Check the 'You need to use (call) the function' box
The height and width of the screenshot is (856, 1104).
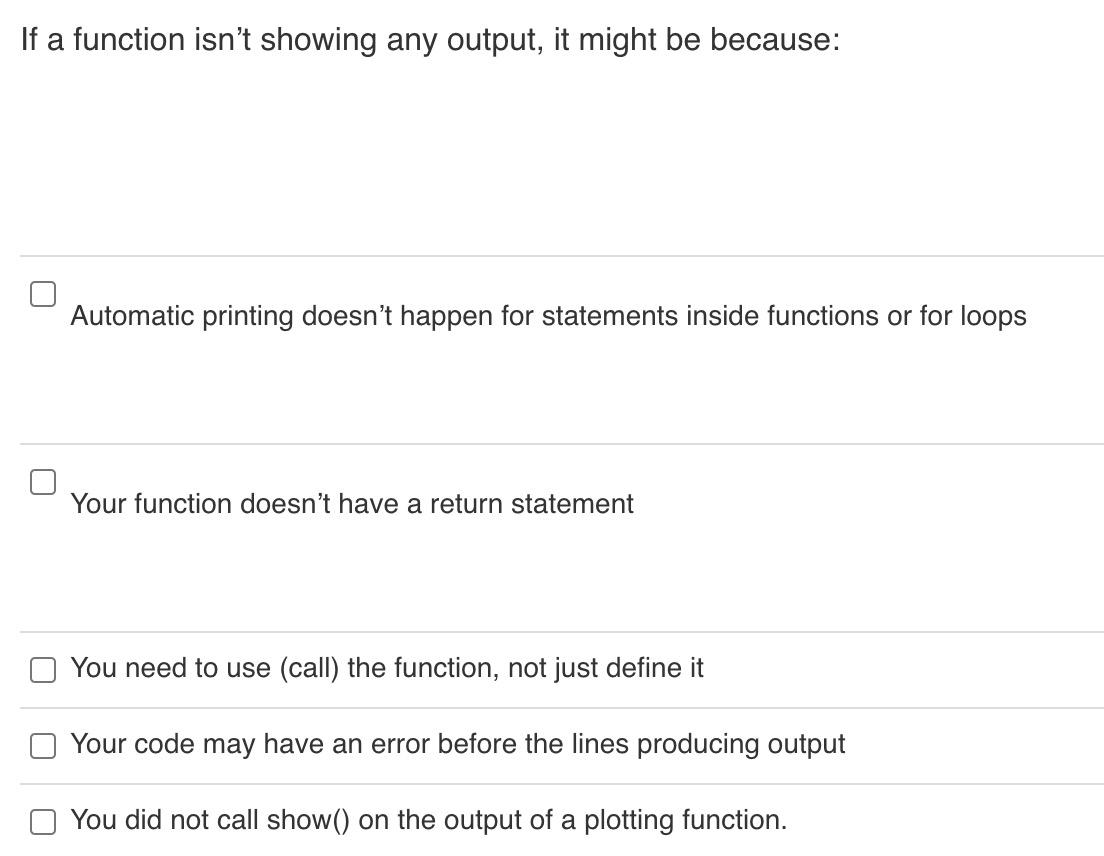(x=42, y=670)
